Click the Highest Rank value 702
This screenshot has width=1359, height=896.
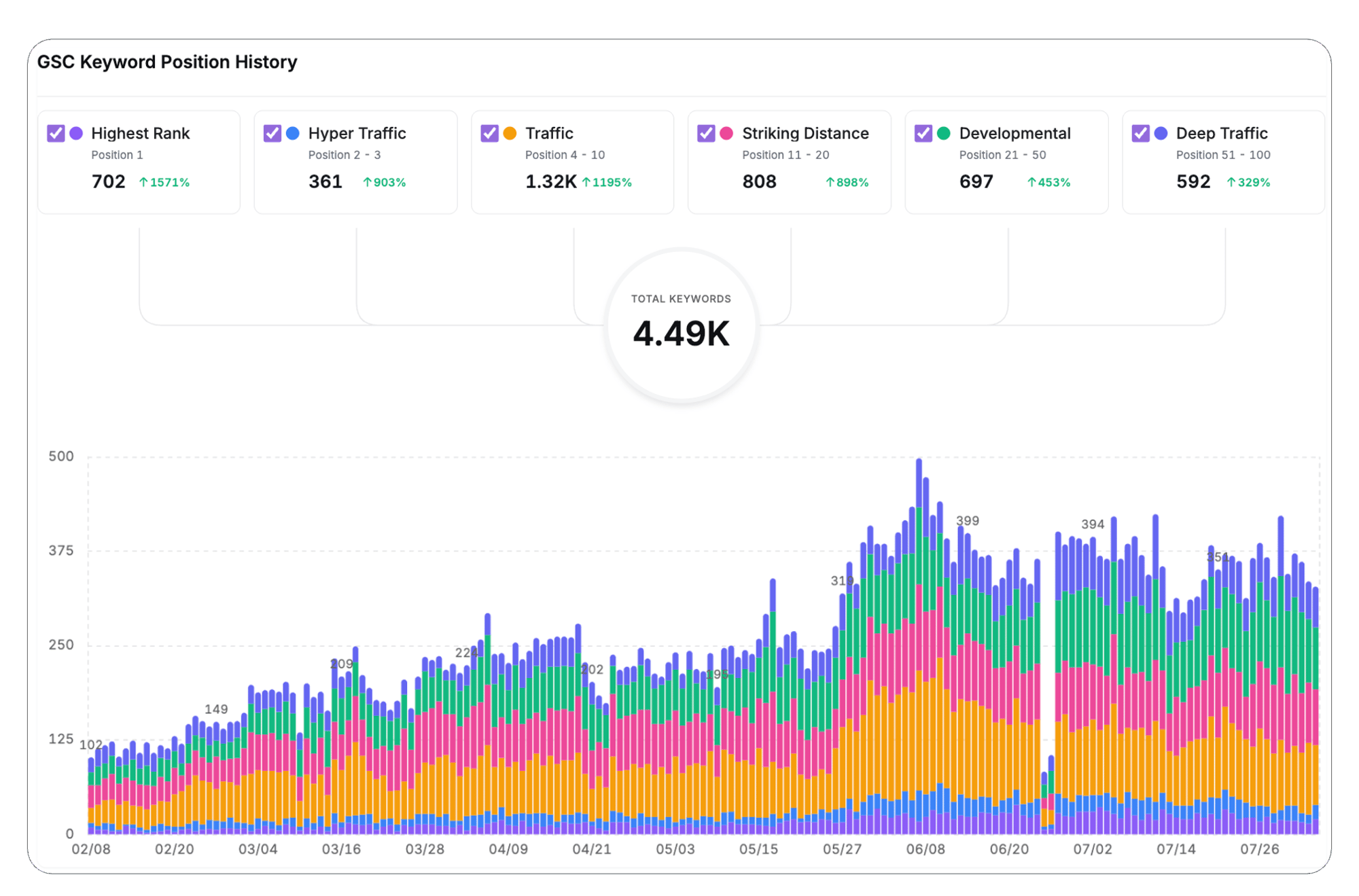point(109,182)
